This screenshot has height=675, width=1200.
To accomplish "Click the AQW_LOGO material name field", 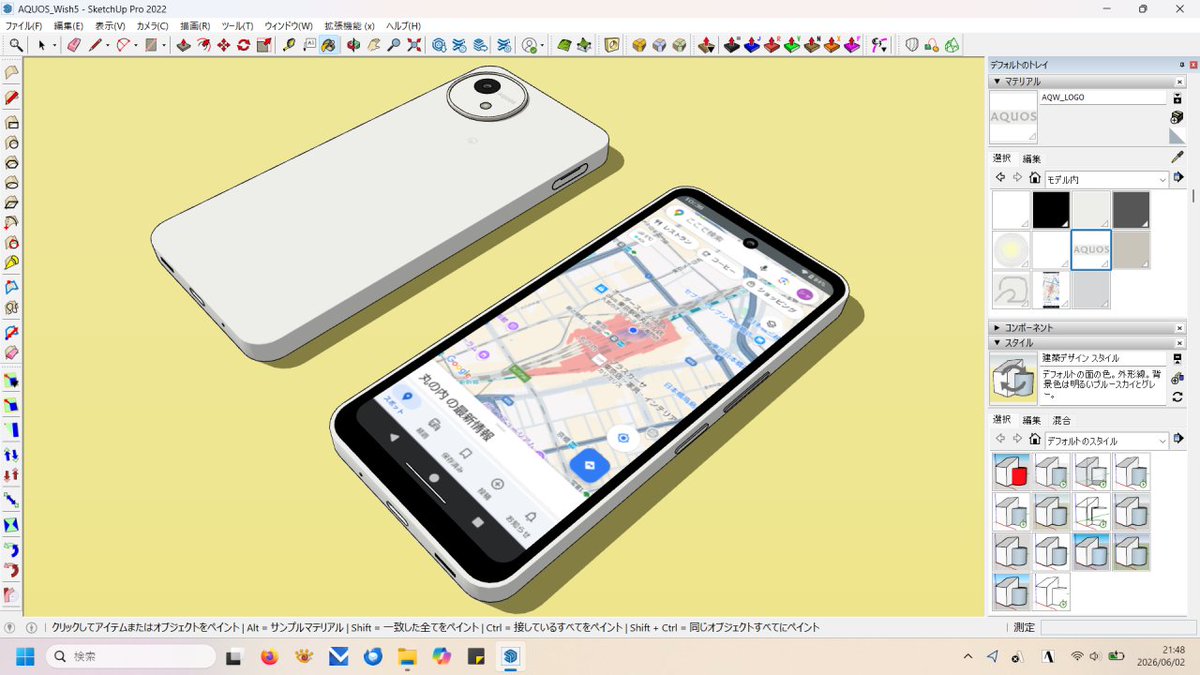I will pos(1103,98).
